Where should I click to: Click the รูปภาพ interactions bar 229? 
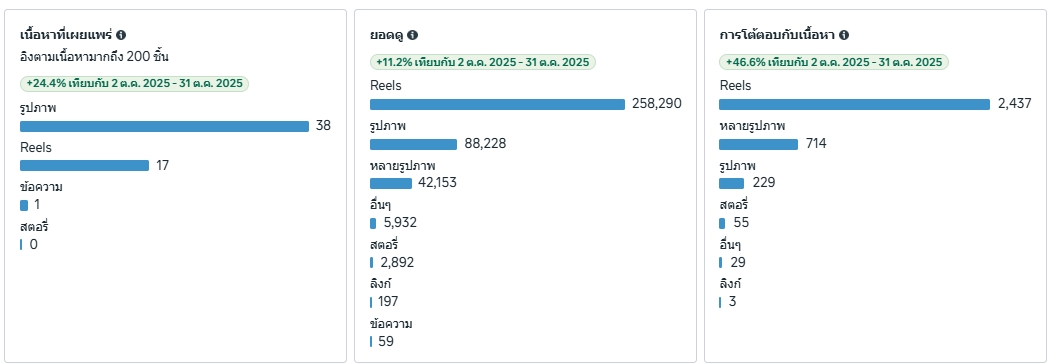[x=732, y=183]
